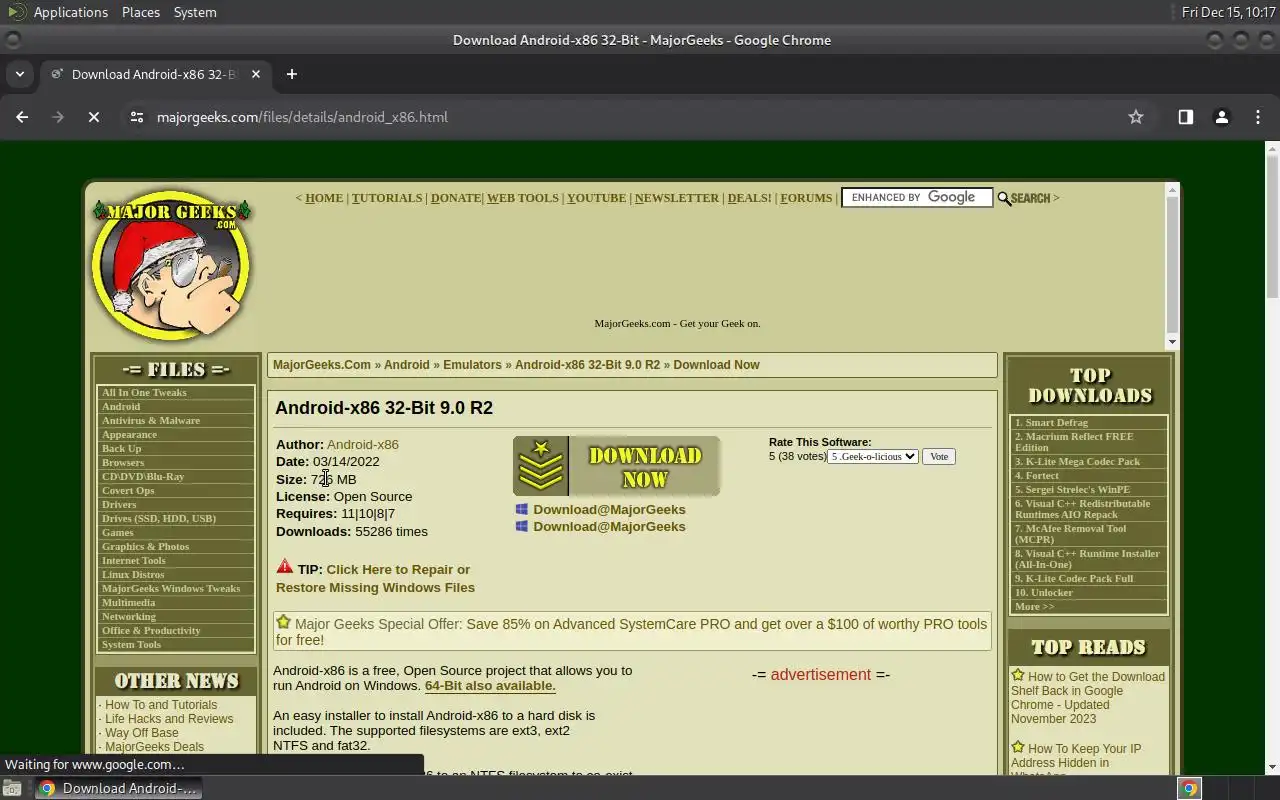Open Advanced SystemCare PRO special offer
1280x800 pixels.
click(x=632, y=632)
